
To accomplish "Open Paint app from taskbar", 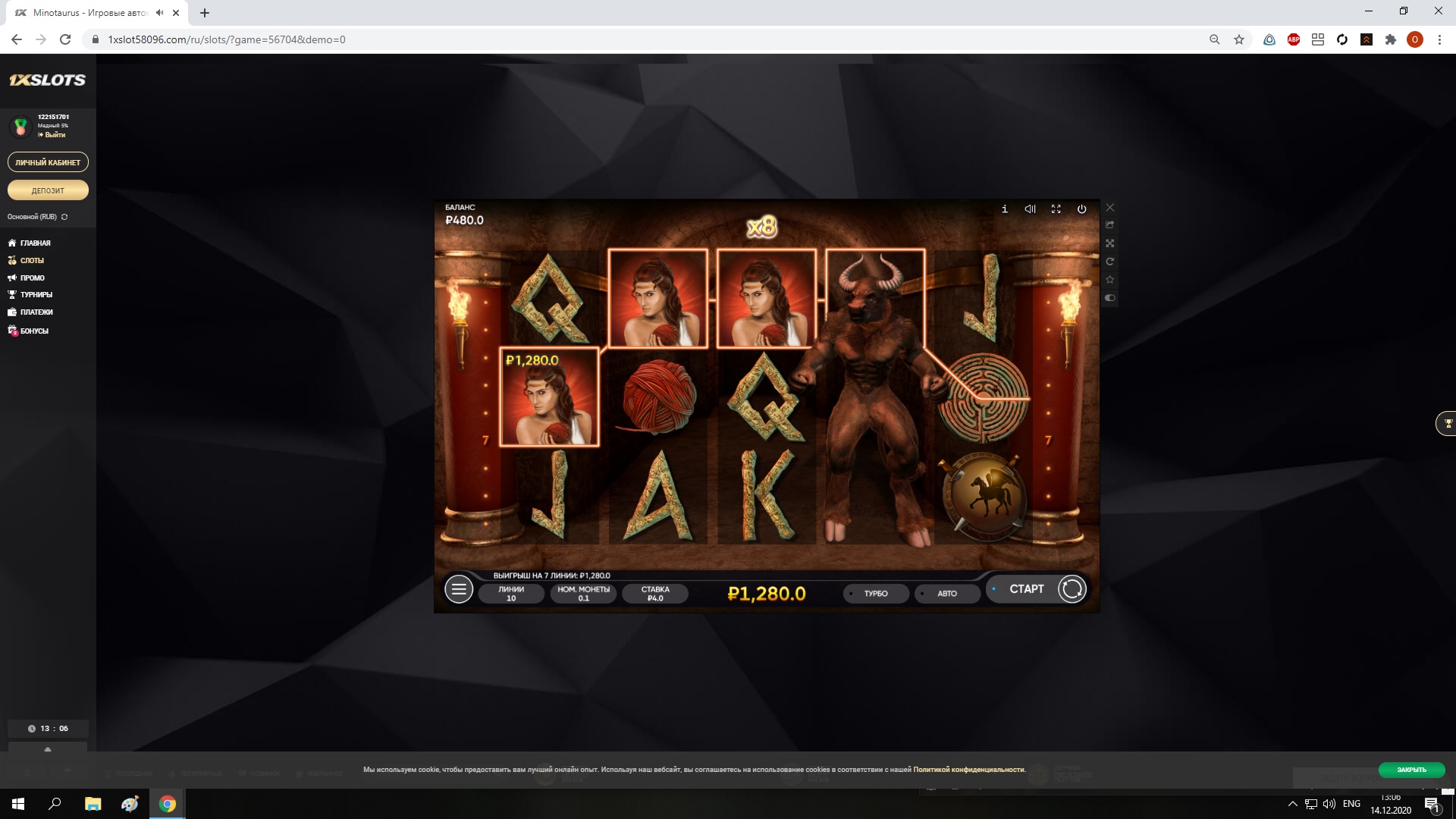I will point(130,804).
